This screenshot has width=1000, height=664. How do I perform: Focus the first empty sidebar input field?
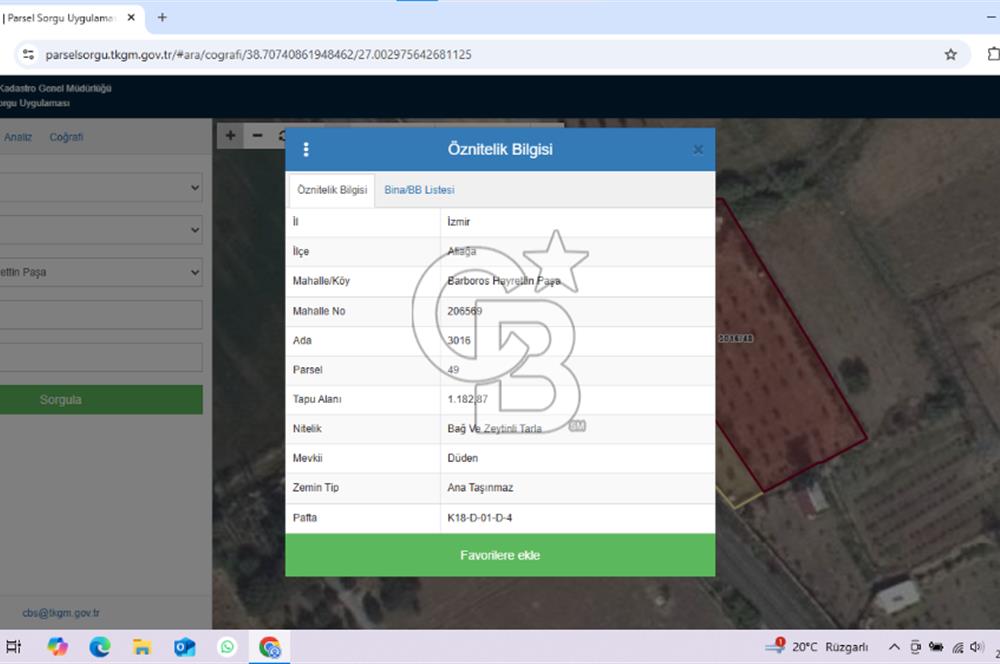click(x=101, y=315)
